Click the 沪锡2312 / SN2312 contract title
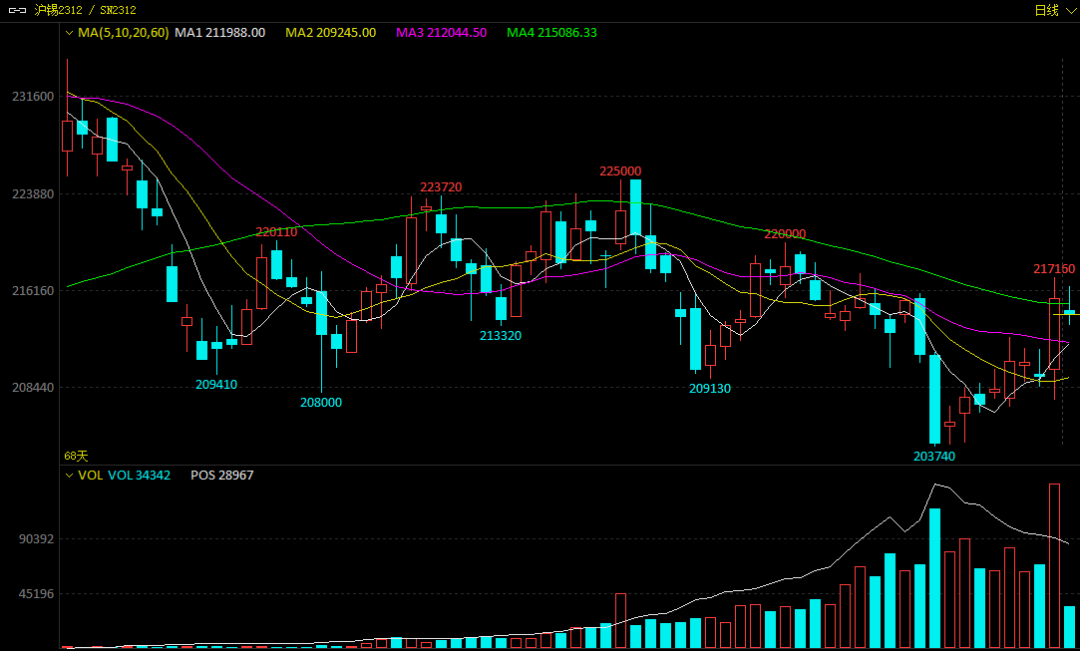This screenshot has height=651, width=1080. pos(85,10)
